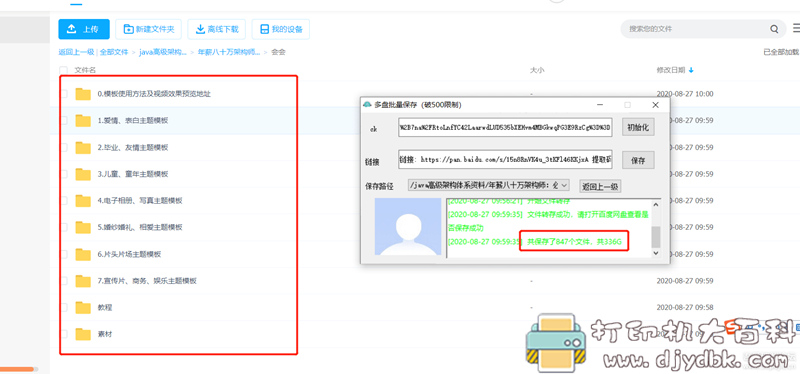This screenshot has height=374, width=800.
Task: Click 初始化 button in 多盘批量保存 dialog
Action: coord(638,128)
